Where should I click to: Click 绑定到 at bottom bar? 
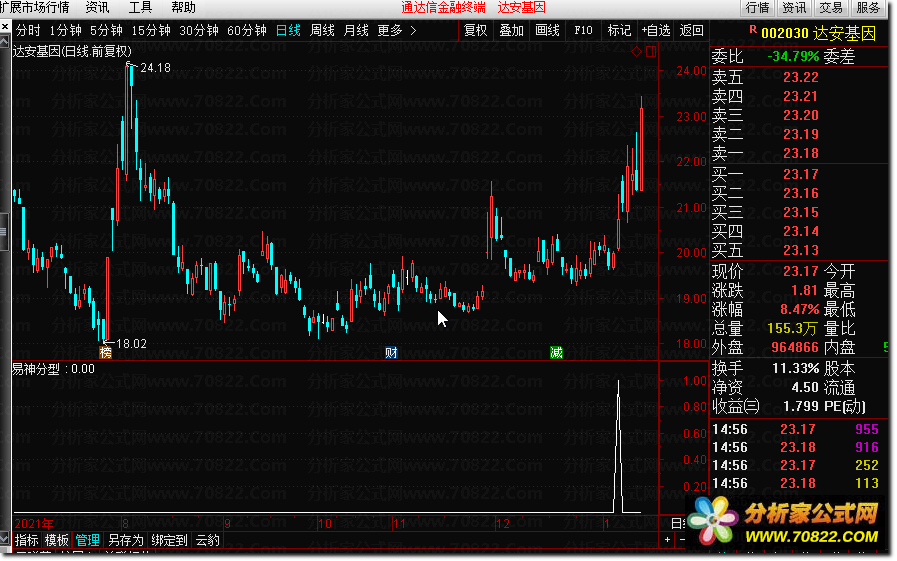pyautogui.click(x=169, y=540)
